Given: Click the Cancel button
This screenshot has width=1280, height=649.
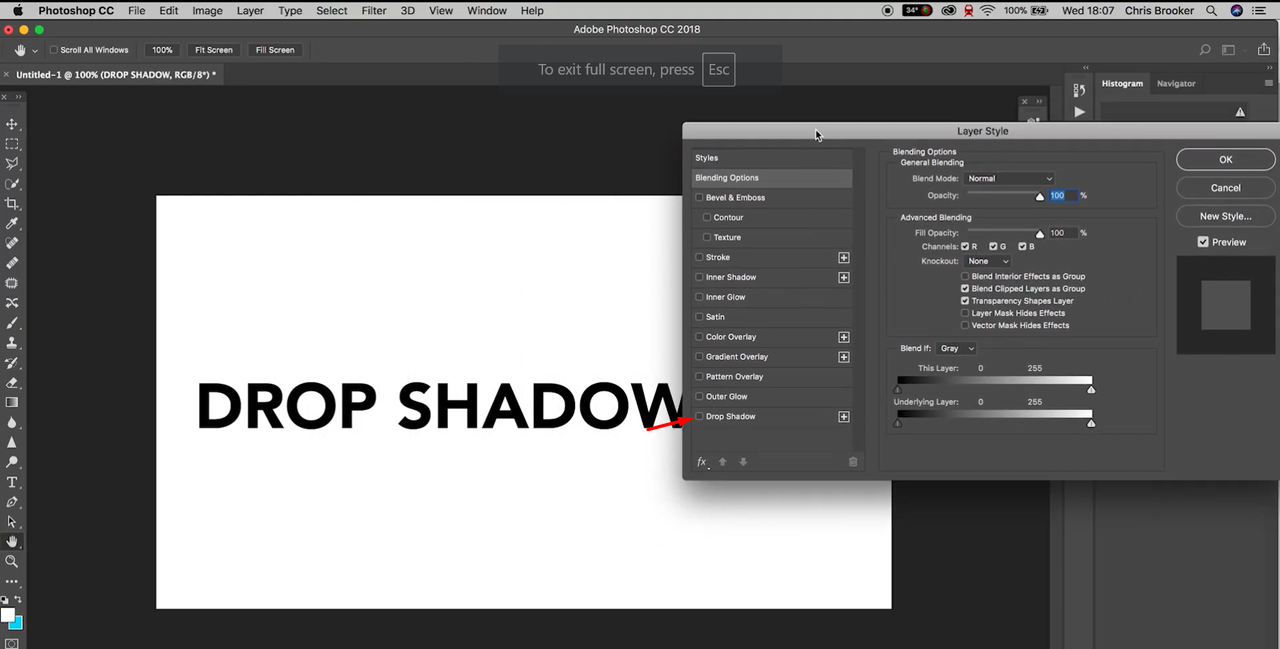Looking at the screenshot, I should (1225, 187).
